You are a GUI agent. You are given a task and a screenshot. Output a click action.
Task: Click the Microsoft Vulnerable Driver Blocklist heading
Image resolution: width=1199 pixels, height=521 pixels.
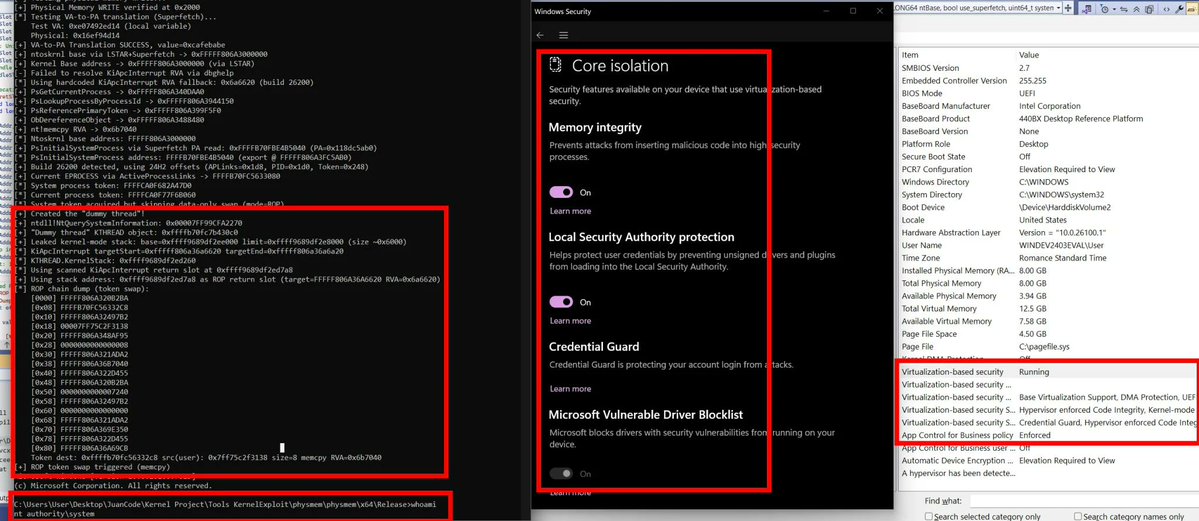[x=646, y=415]
